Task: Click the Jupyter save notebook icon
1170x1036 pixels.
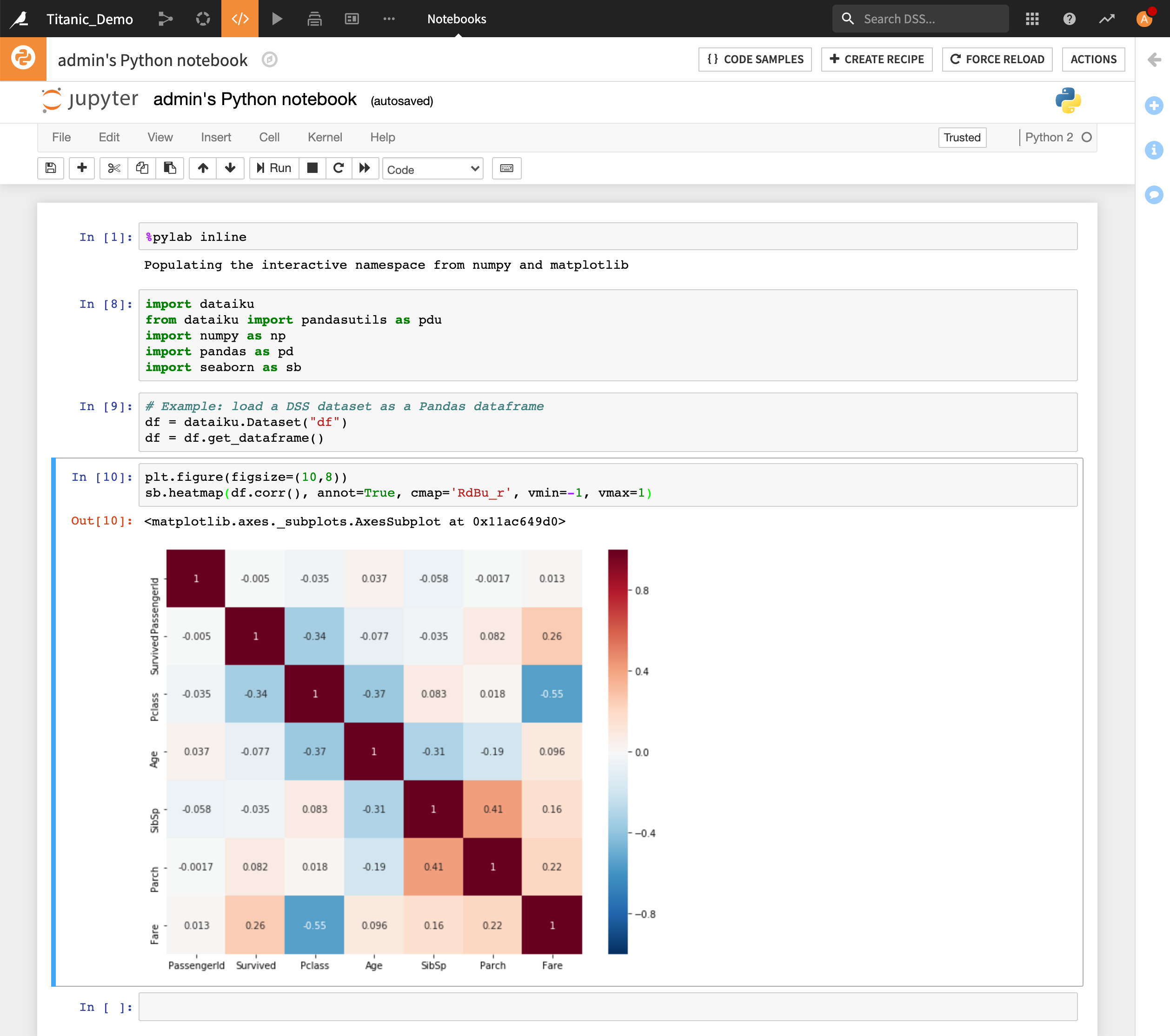Action: point(50,168)
